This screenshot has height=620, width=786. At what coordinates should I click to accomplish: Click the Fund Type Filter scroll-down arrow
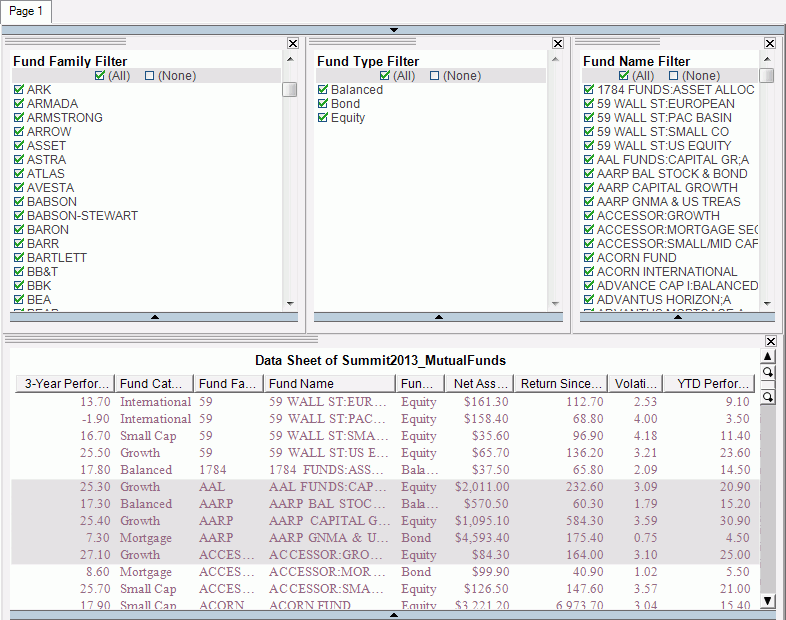[x=555, y=304]
